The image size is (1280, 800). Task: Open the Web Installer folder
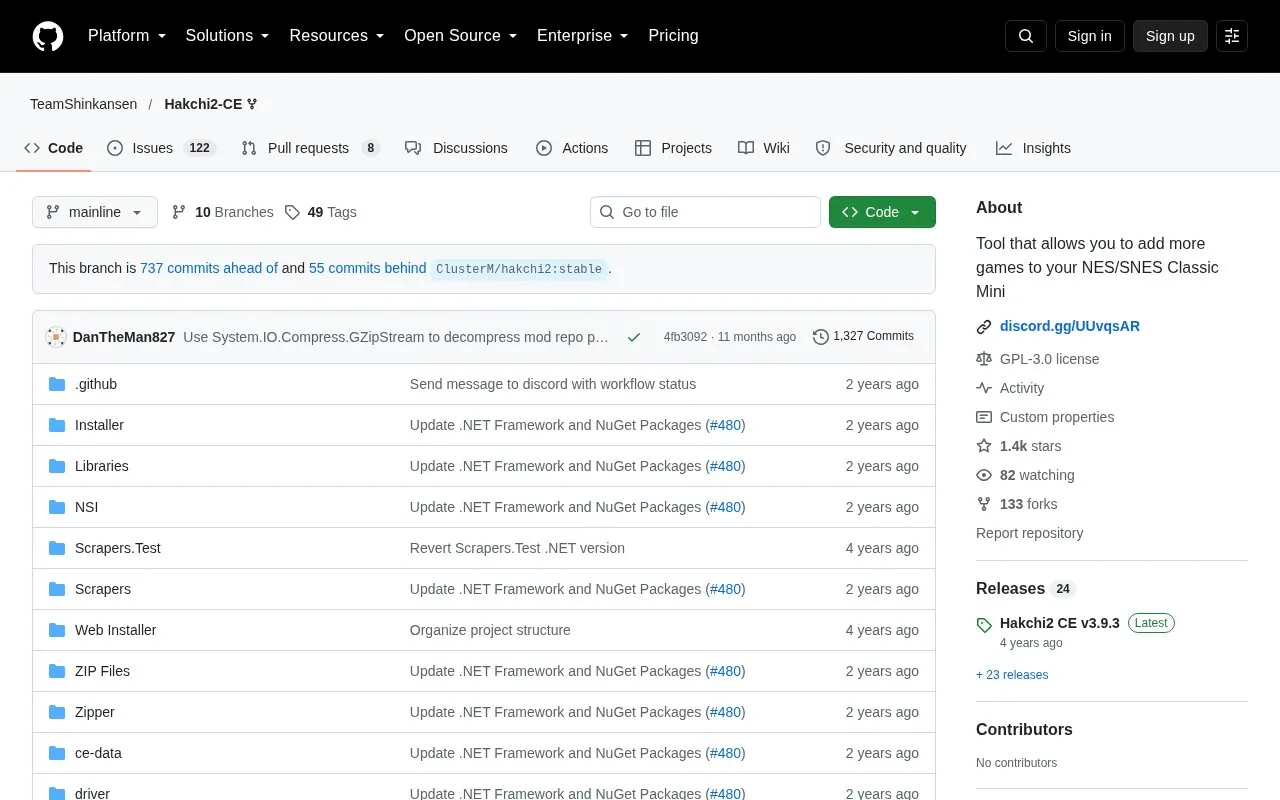pyautogui.click(x=116, y=630)
